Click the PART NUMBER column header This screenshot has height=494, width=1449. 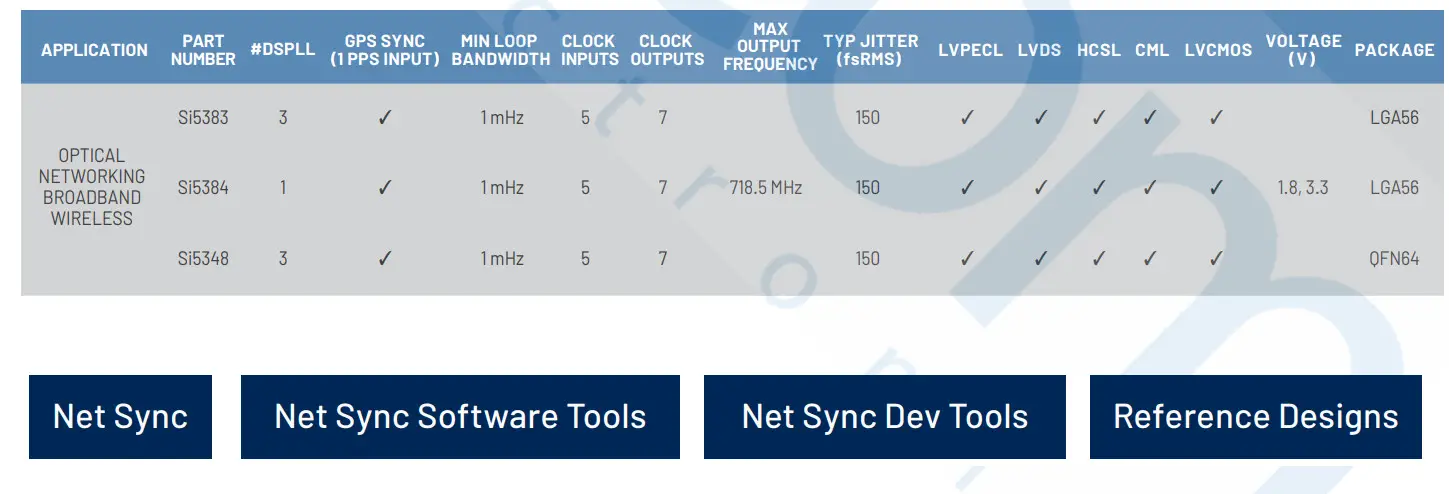click(x=203, y=50)
